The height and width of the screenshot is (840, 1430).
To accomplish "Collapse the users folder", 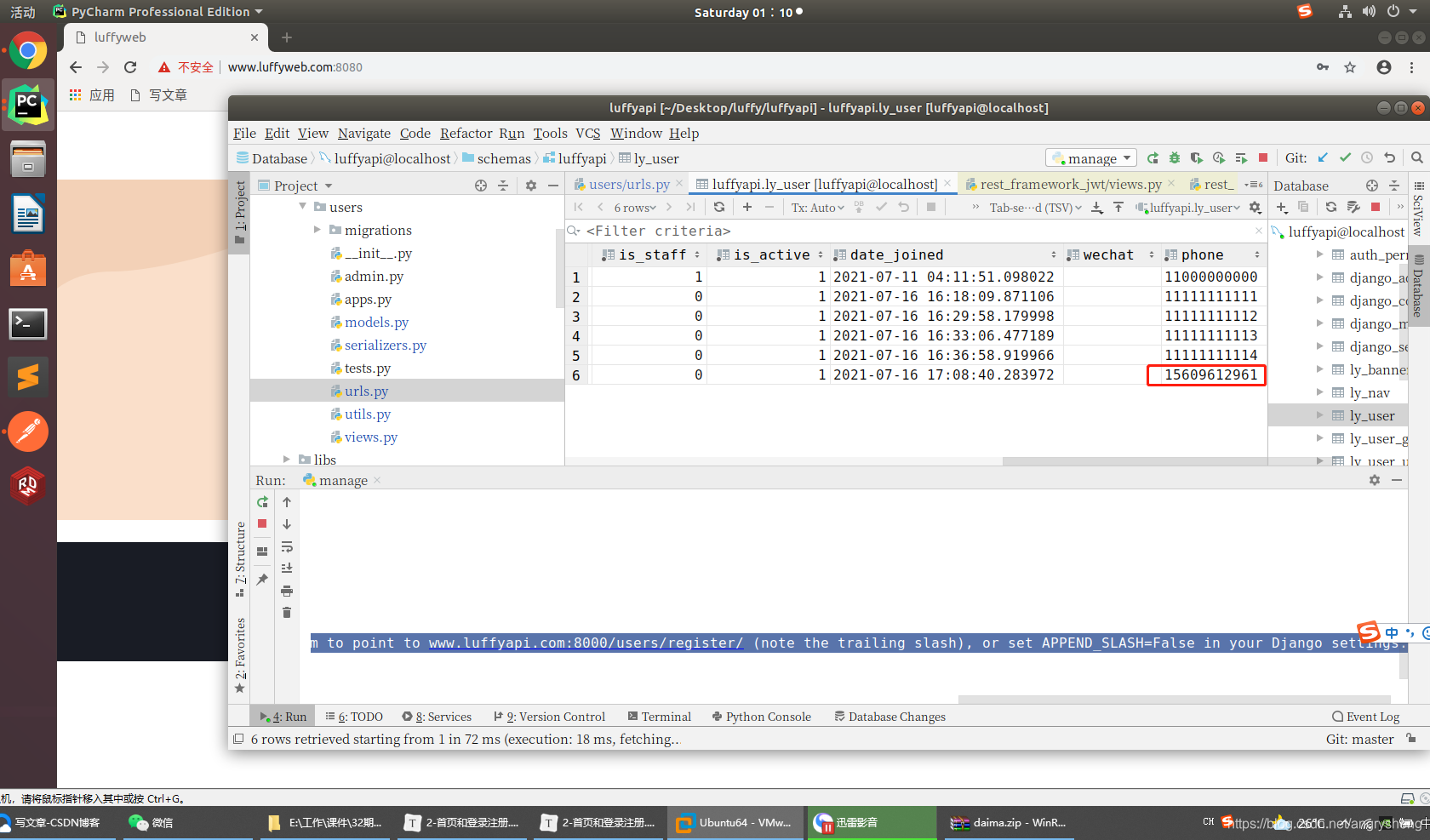I will (302, 207).
